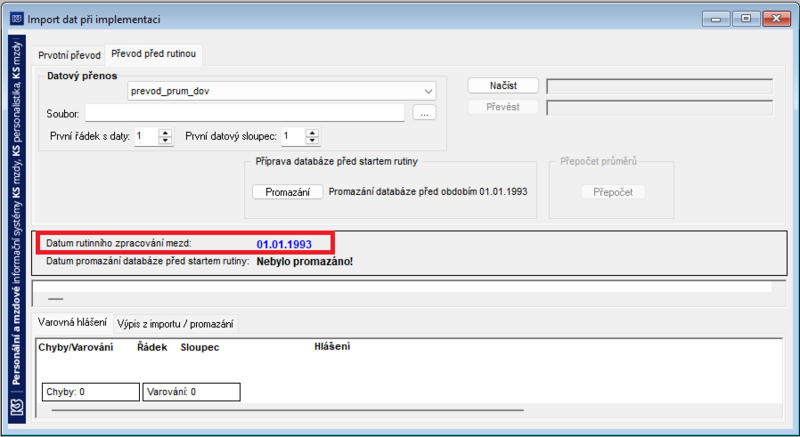Open the Varovná hlášení tab
Image resolution: width=800 pixels, height=437 pixels.
(72, 322)
